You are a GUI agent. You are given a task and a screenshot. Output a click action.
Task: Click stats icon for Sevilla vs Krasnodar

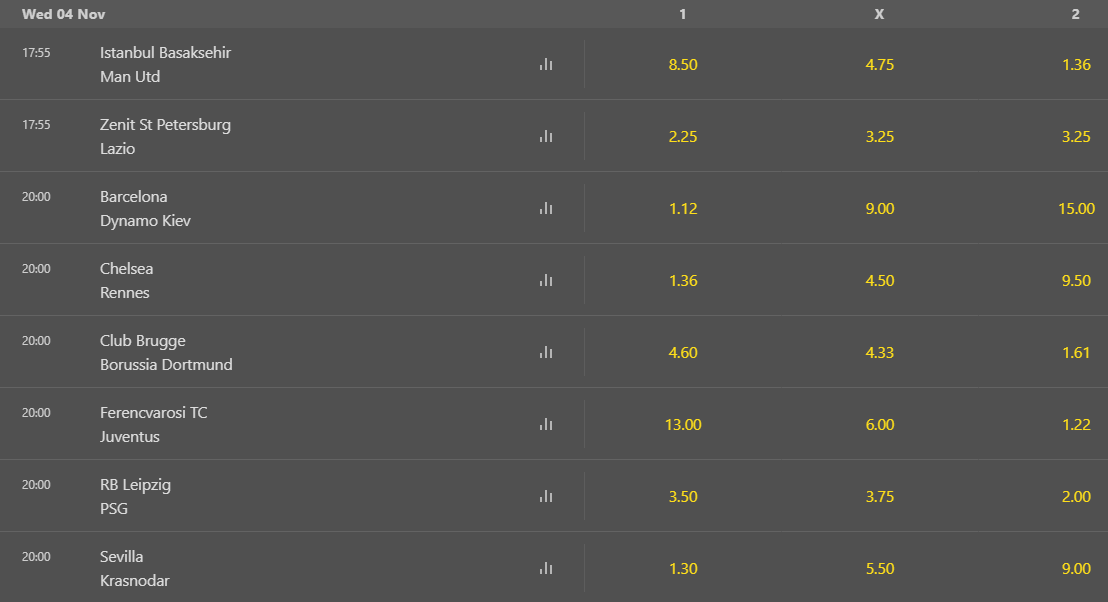point(545,568)
